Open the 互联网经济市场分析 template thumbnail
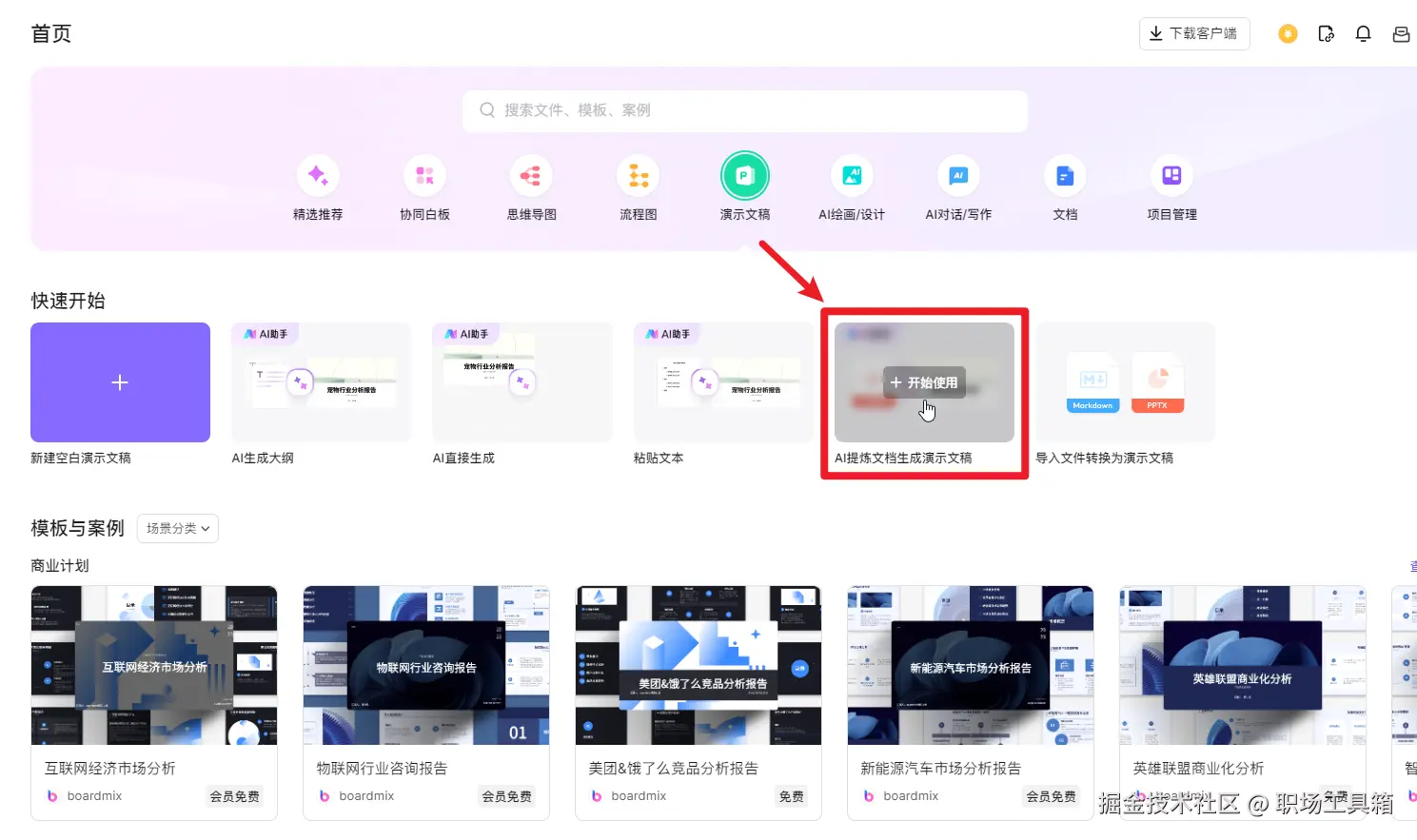Screen dimensions: 1417x840 [x=154, y=665]
